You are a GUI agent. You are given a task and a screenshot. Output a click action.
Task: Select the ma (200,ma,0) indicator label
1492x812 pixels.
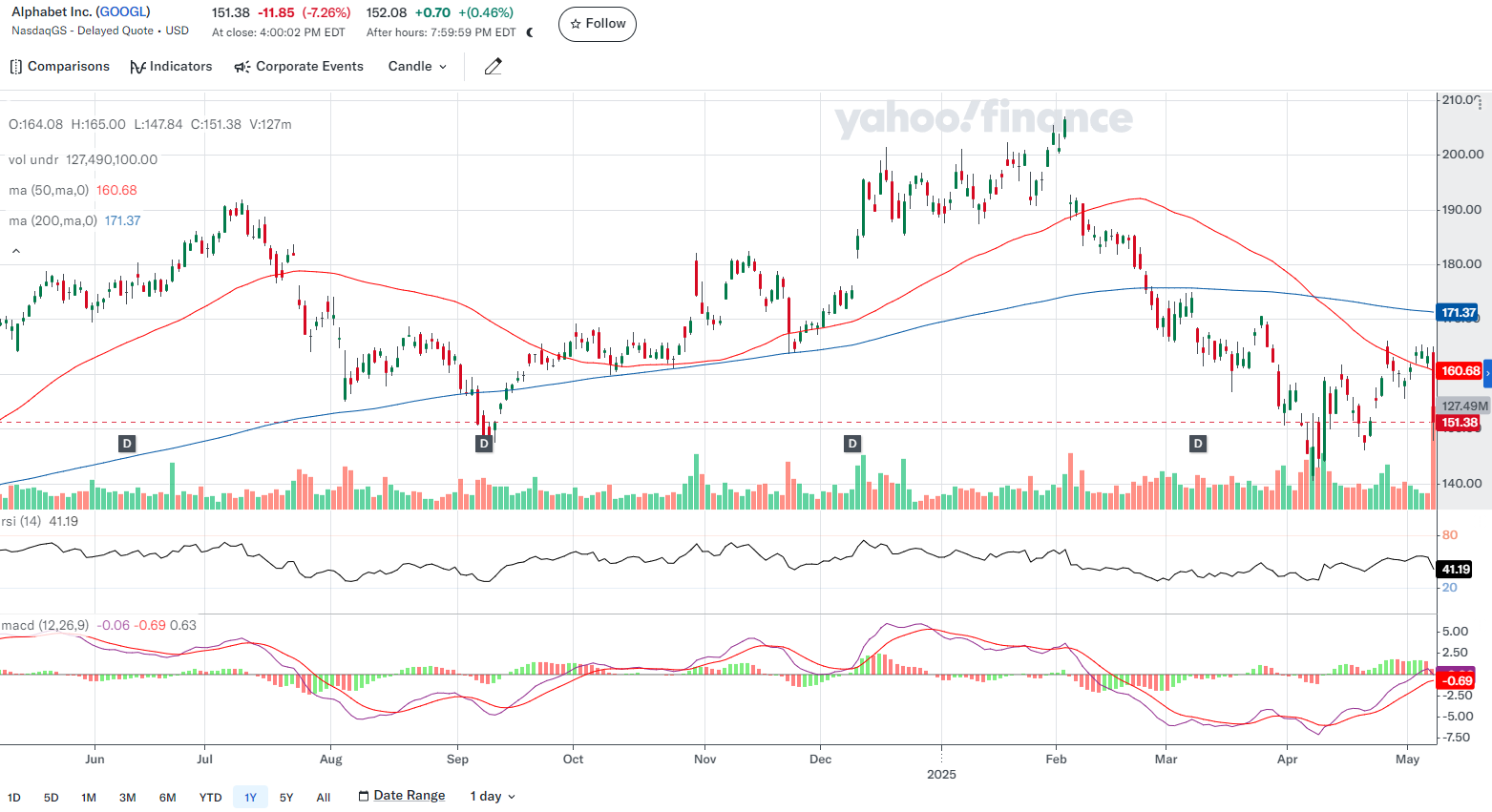coord(53,221)
